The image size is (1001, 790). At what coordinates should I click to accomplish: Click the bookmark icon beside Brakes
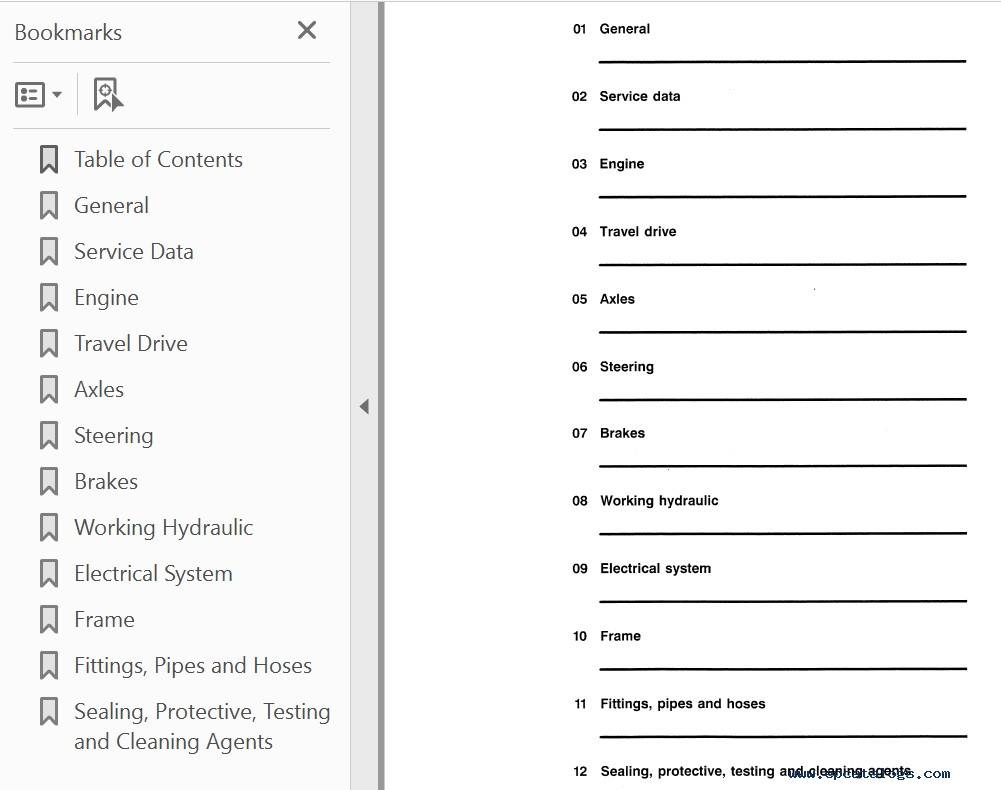tap(49, 482)
